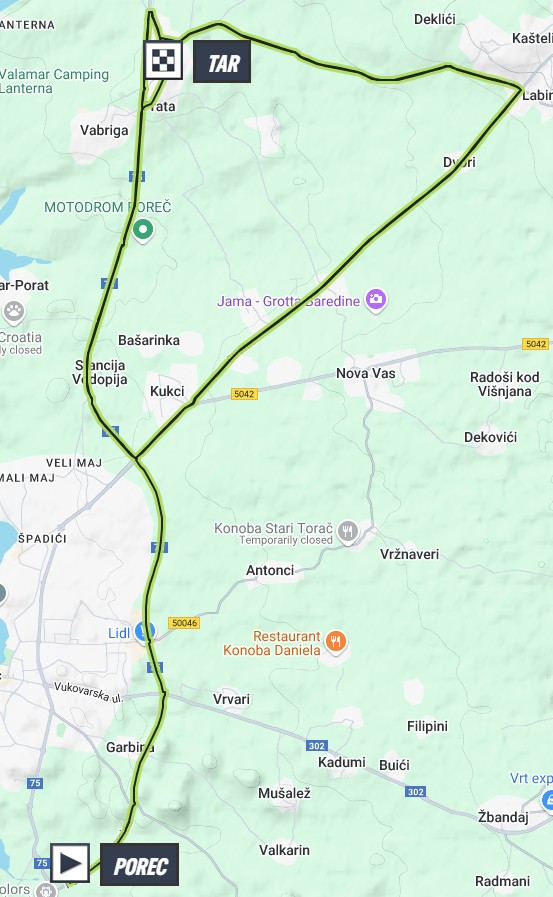The width and height of the screenshot is (553, 897).
Task: Click the checkered finish flag icon
Action: point(163,60)
